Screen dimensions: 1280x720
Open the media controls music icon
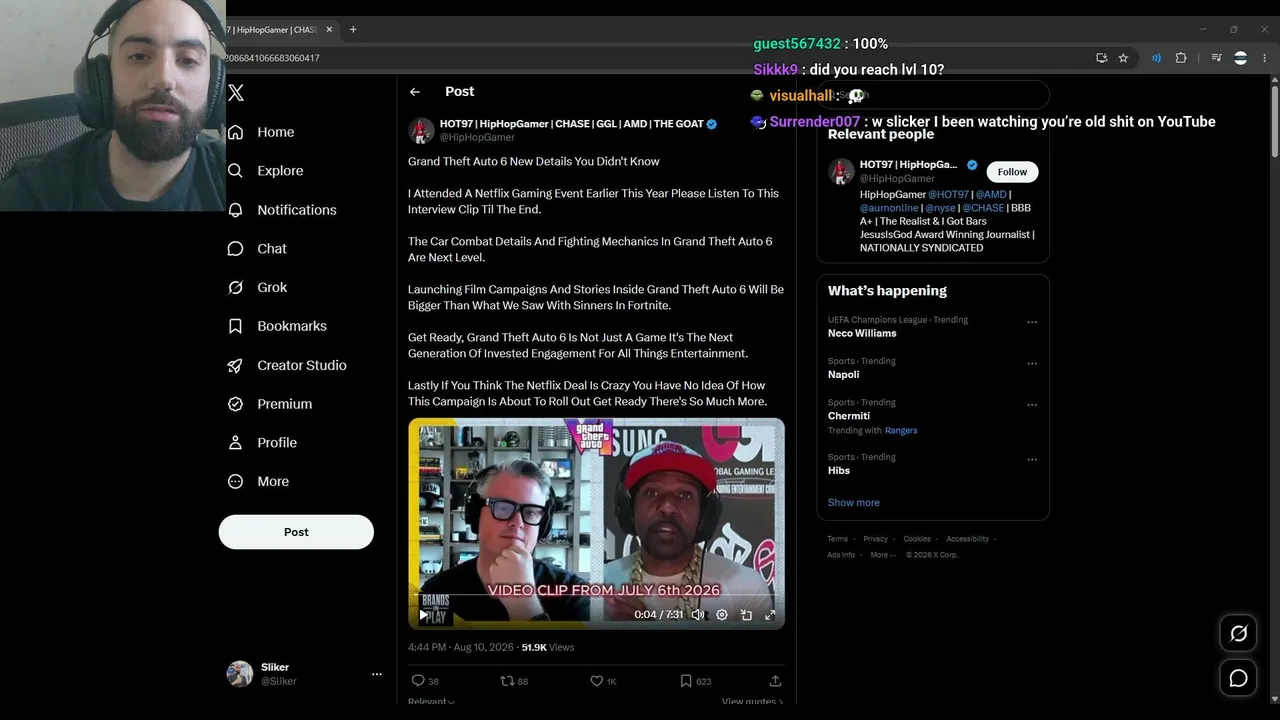point(1216,58)
